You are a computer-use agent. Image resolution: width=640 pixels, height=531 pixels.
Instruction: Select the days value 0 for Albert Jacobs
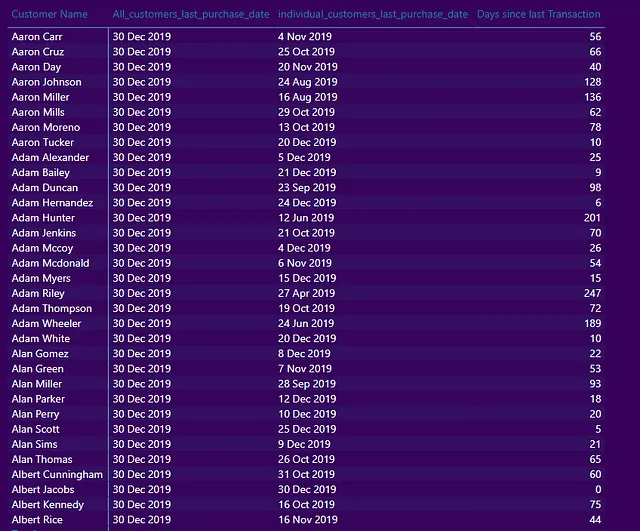click(x=598, y=490)
